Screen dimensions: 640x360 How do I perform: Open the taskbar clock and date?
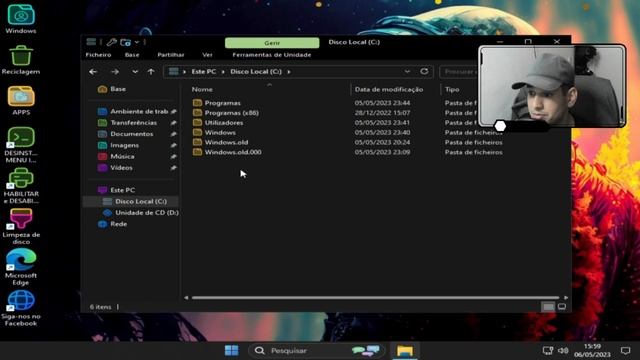[592, 351]
